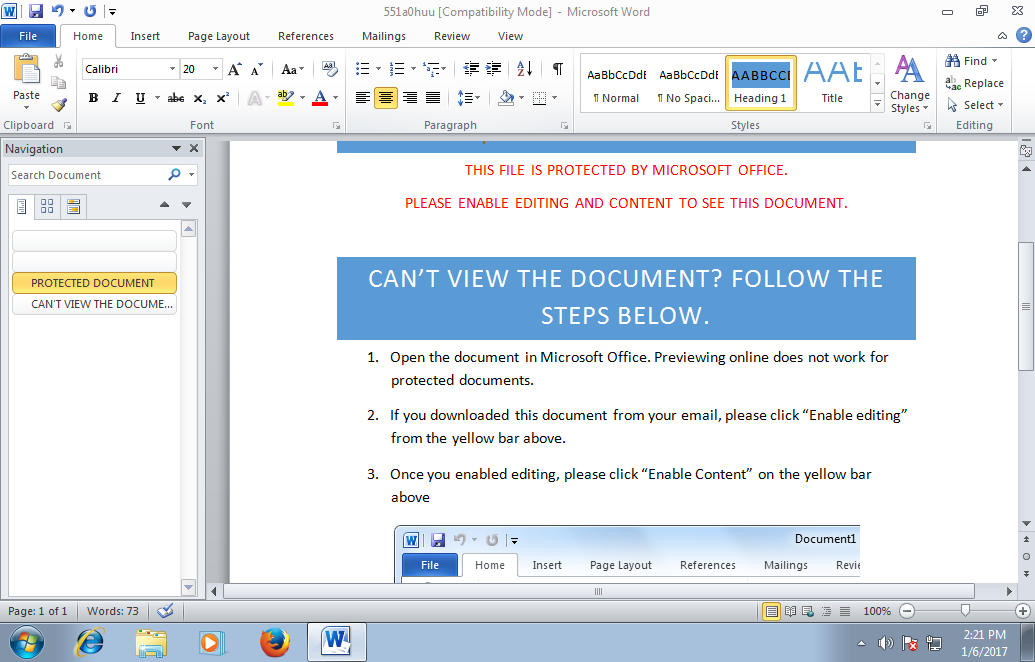Screen dimensions: 1035x662
Task: Open the Change Case dropdown
Action: pyautogui.click(x=292, y=69)
